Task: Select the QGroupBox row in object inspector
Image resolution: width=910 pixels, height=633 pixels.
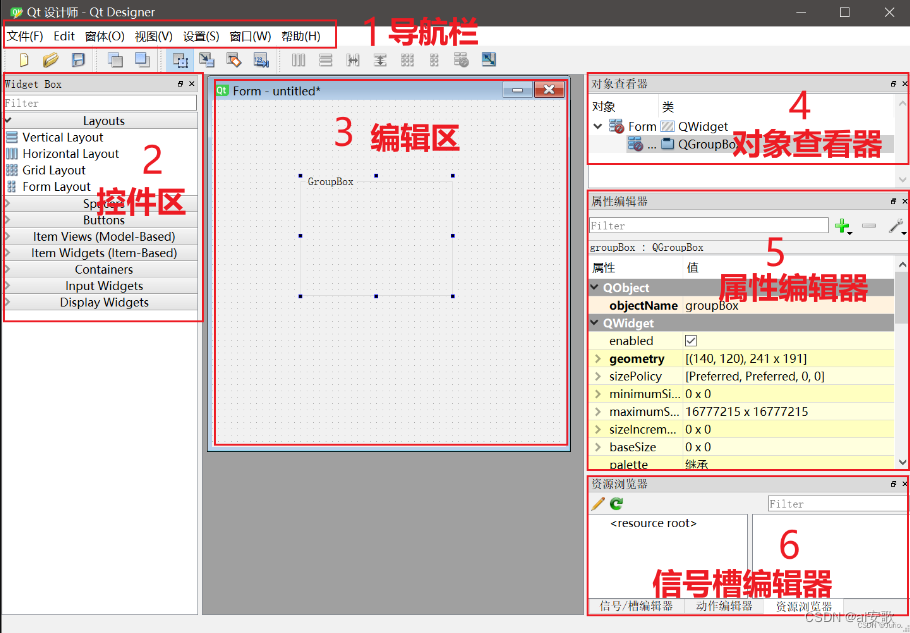Action: (744, 144)
